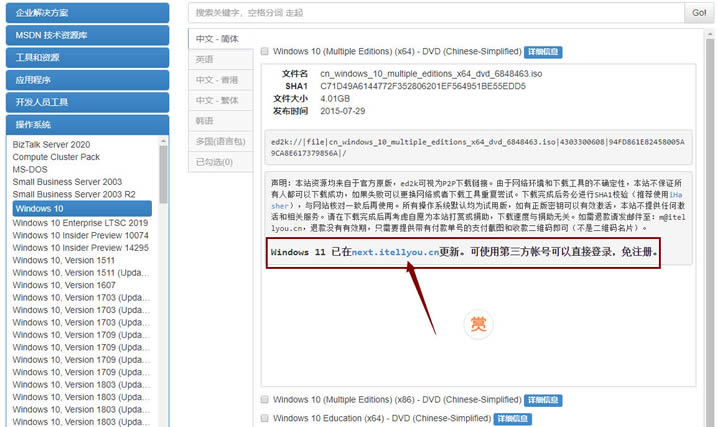Select Small Business Server 2003 R2

(x=74, y=194)
